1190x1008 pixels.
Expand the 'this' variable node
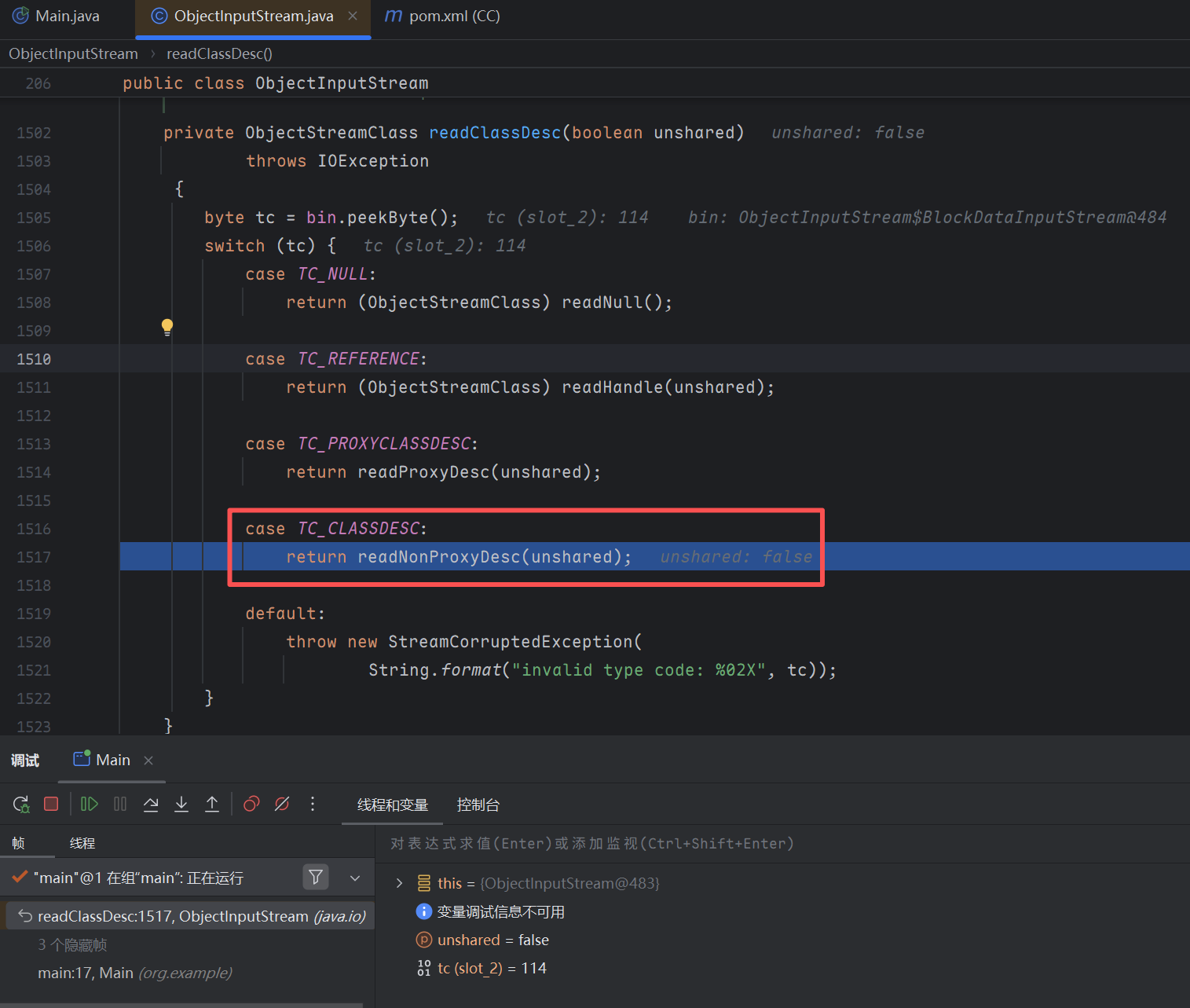click(399, 883)
